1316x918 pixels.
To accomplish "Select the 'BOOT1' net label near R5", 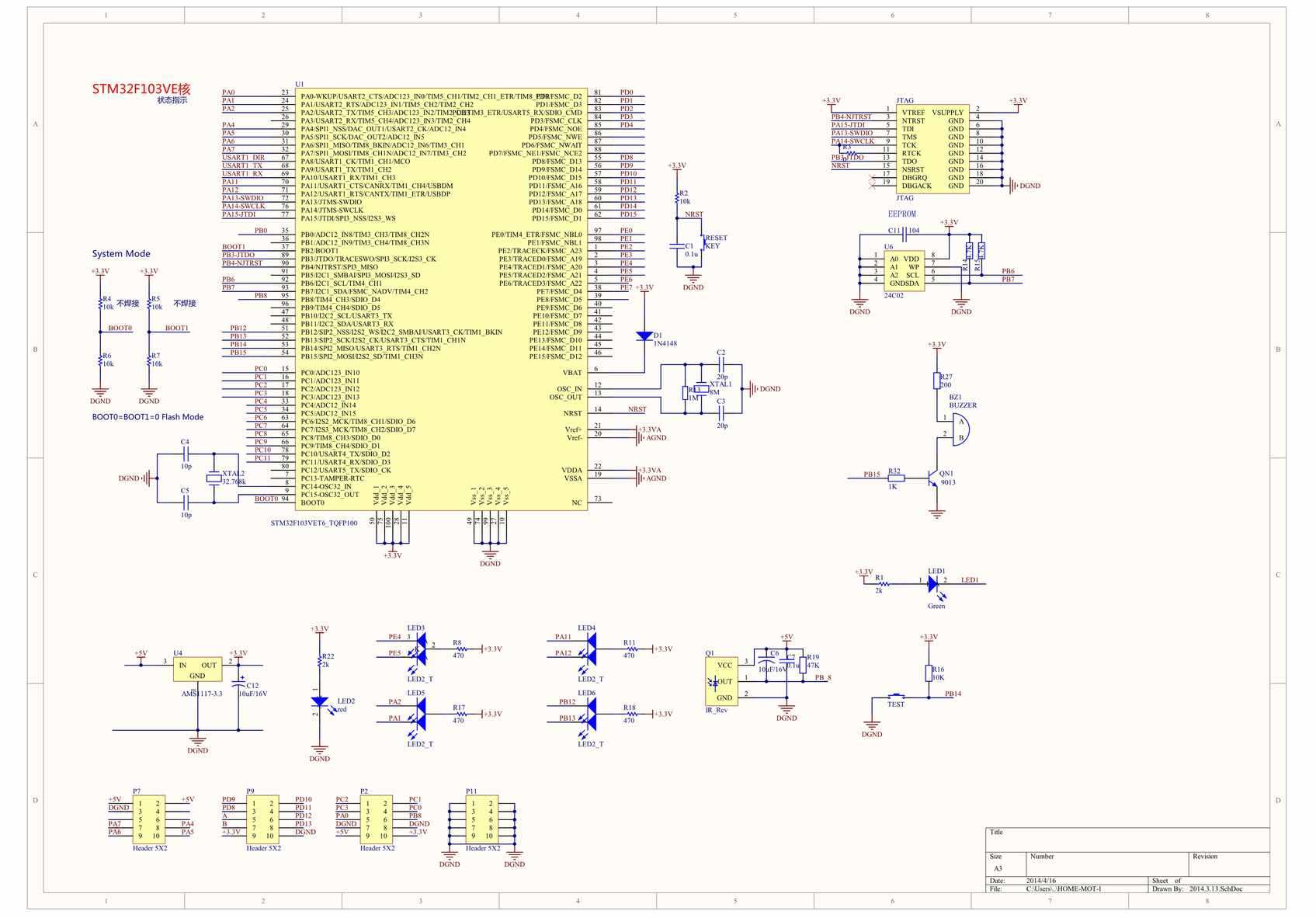I will (177, 329).
